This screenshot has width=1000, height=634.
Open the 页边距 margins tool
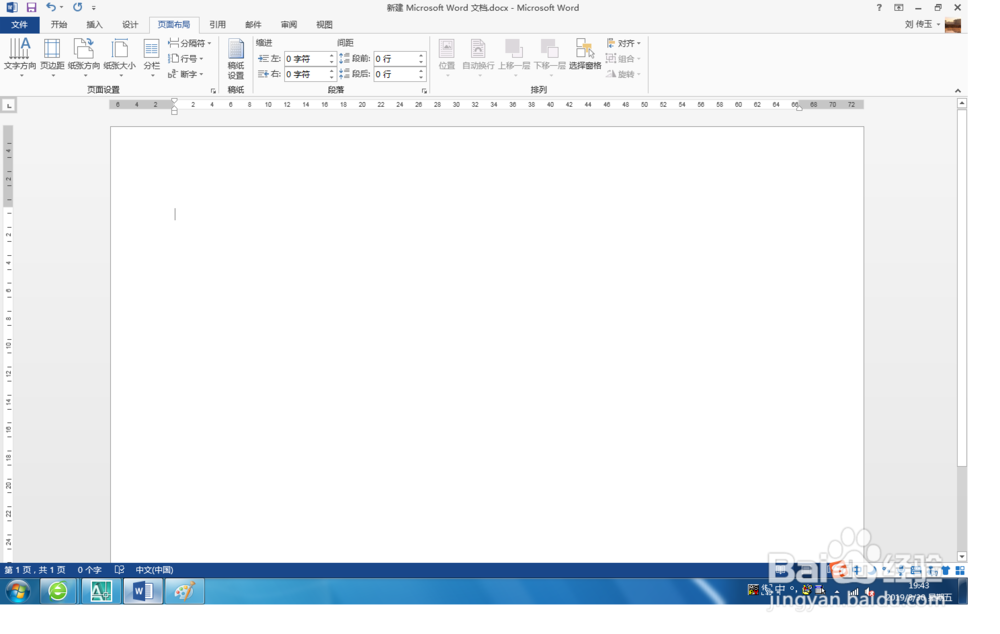52,50
